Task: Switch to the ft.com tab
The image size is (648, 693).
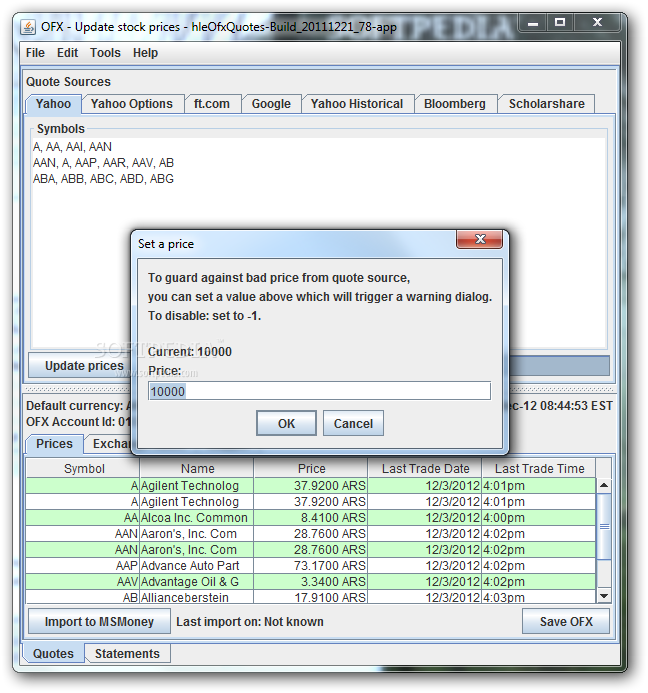Action: pos(212,104)
